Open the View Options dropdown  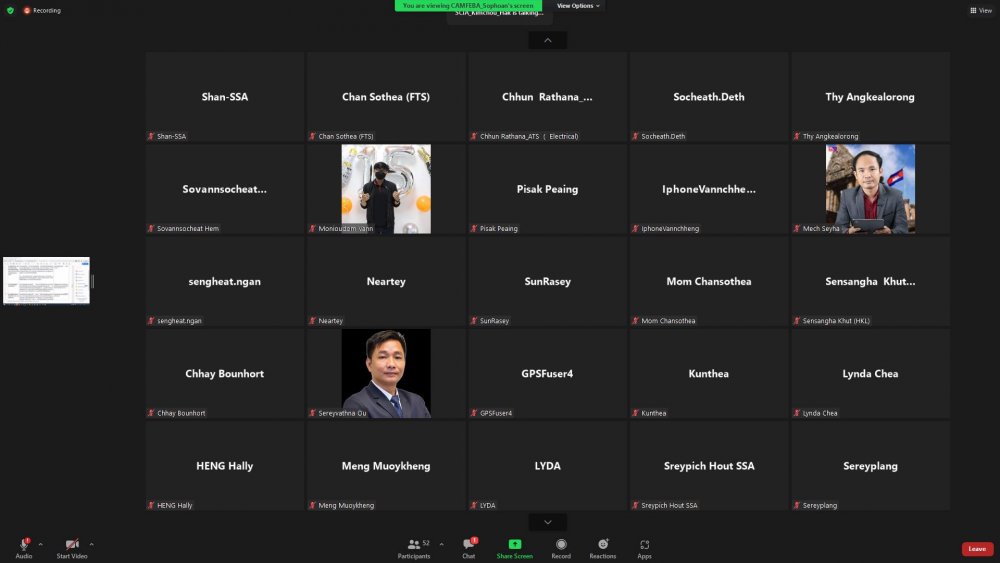pos(578,6)
